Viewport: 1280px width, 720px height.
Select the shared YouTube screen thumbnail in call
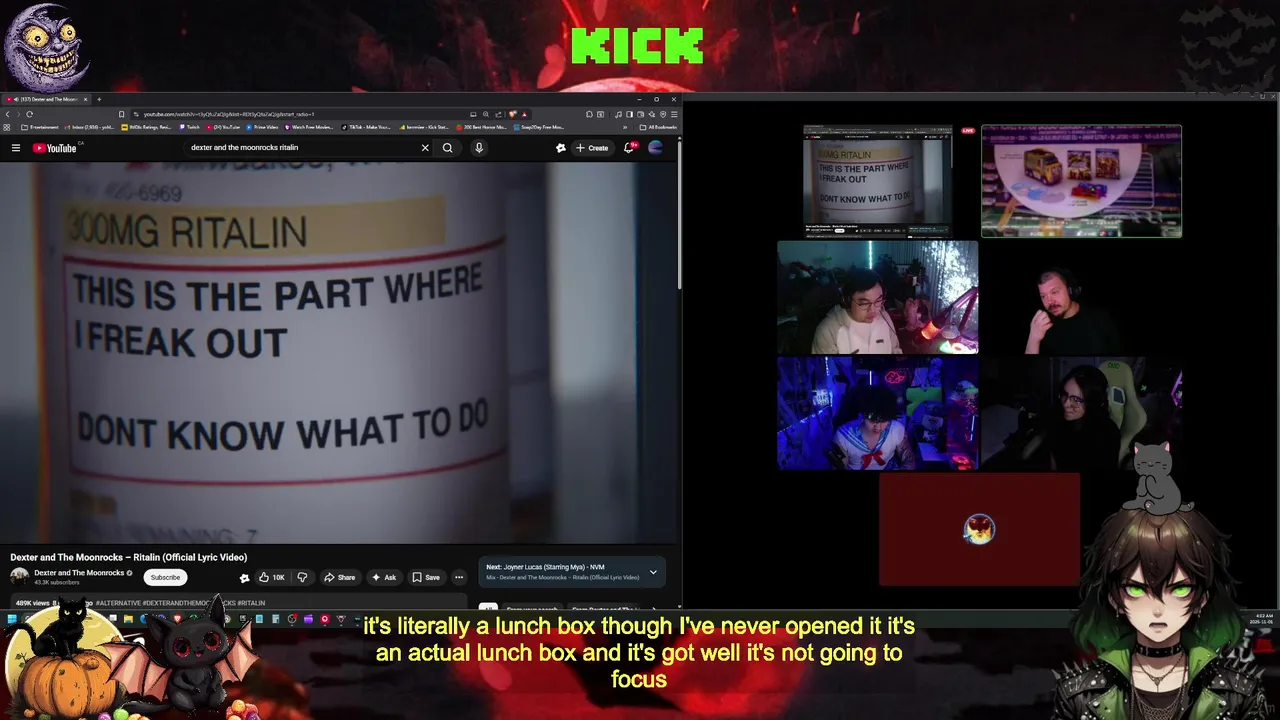[x=878, y=181]
